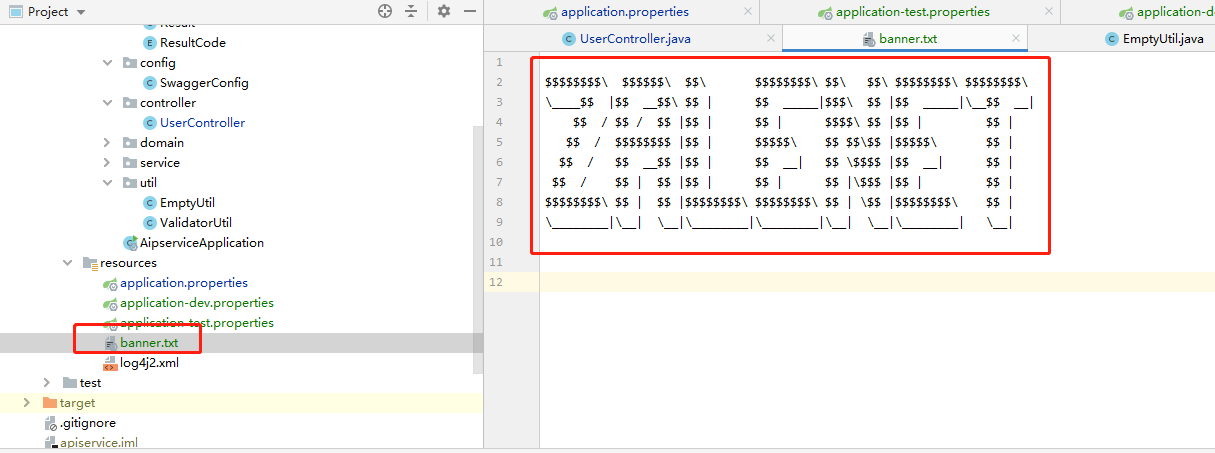Switch to the application-test.properties tab
This screenshot has width=1215, height=453.
tap(912, 12)
